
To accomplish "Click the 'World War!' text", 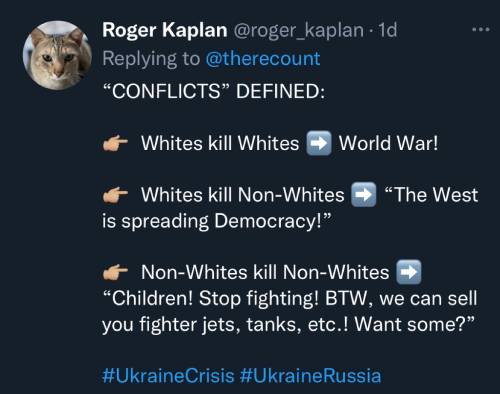I will point(389,143).
